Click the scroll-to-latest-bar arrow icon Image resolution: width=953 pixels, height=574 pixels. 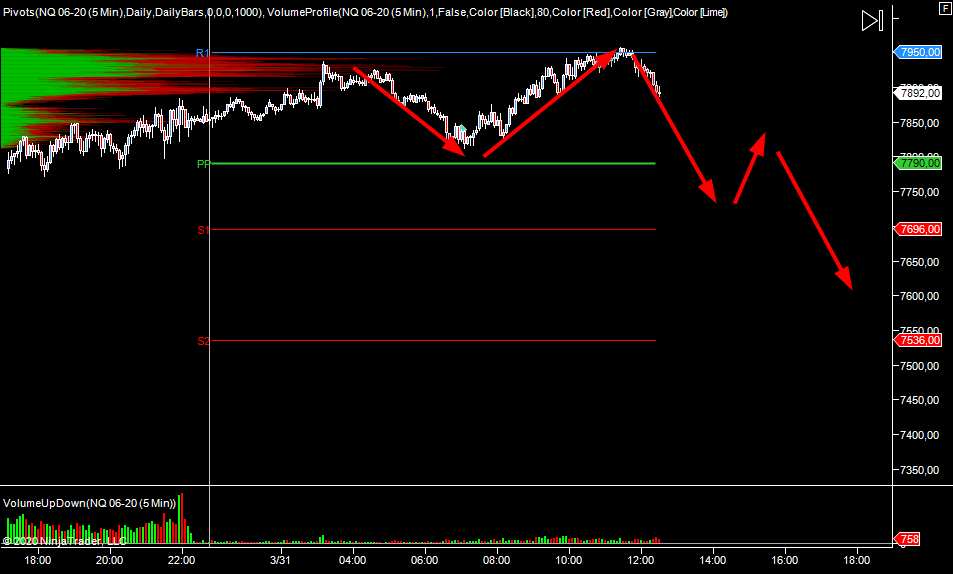click(872, 20)
